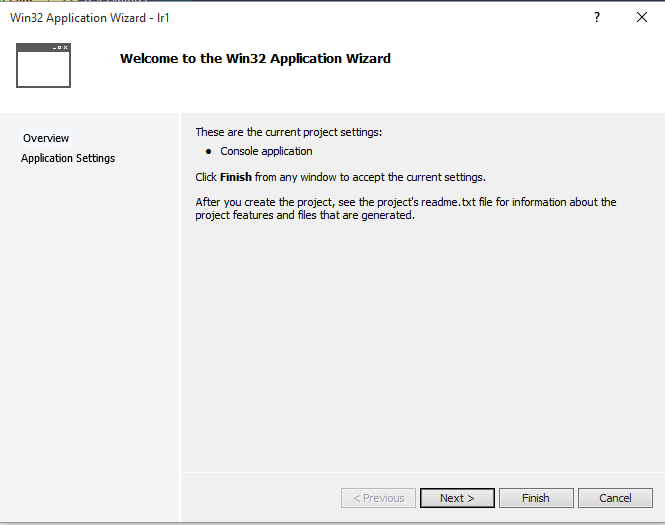Open help with the question mark button
Screen dimensions: 665x525
[x=597, y=17]
